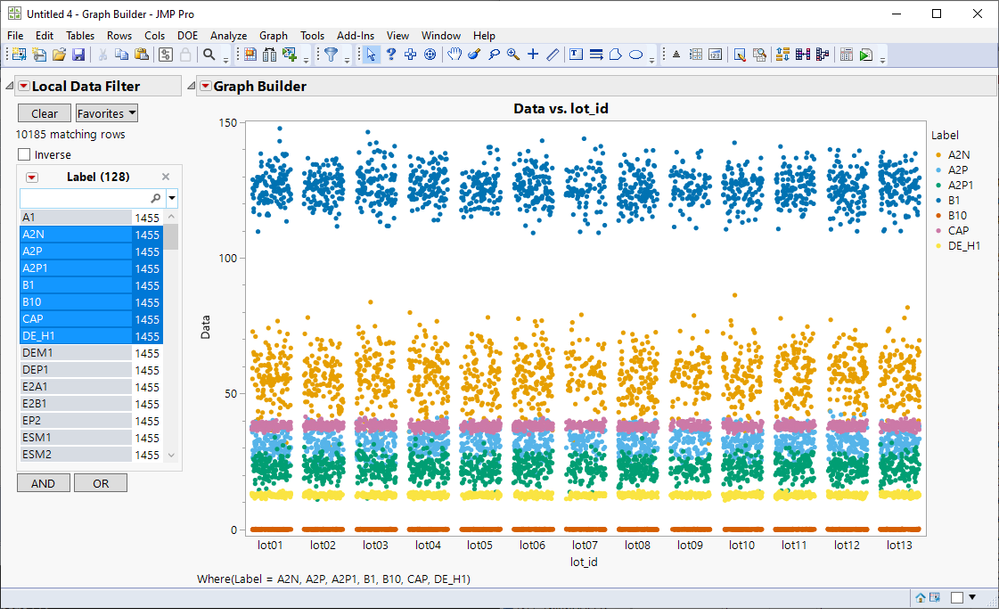Click the data filter funnel icon
Image resolution: width=999 pixels, height=609 pixels.
[331, 55]
